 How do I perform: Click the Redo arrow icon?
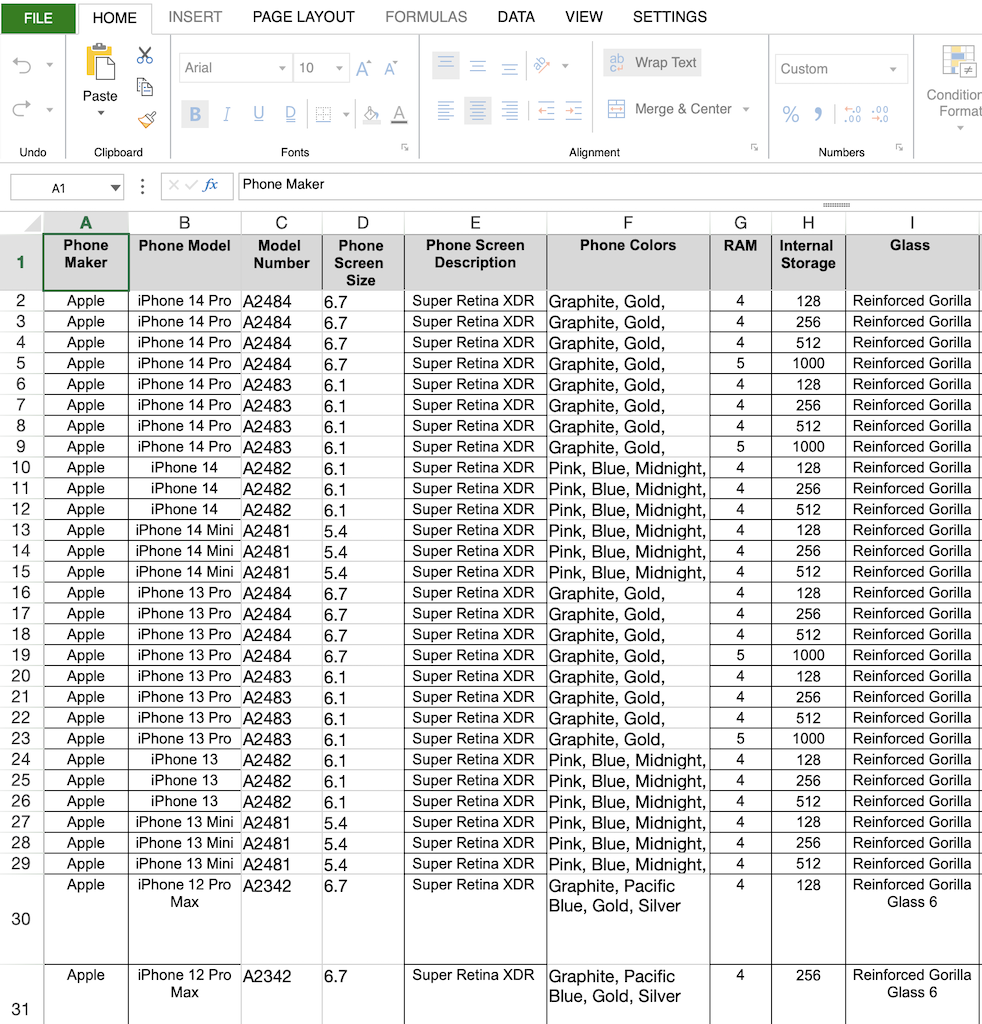pyautogui.click(x=22, y=109)
